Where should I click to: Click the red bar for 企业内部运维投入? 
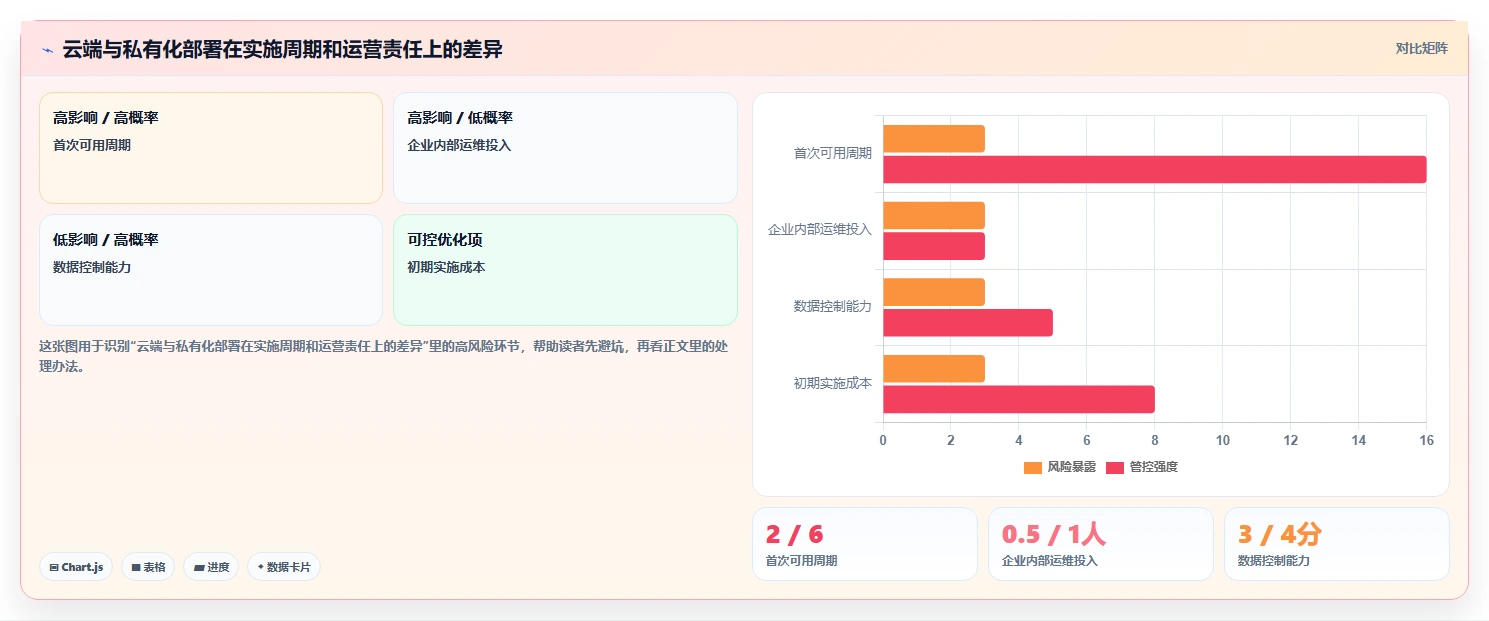[934, 246]
